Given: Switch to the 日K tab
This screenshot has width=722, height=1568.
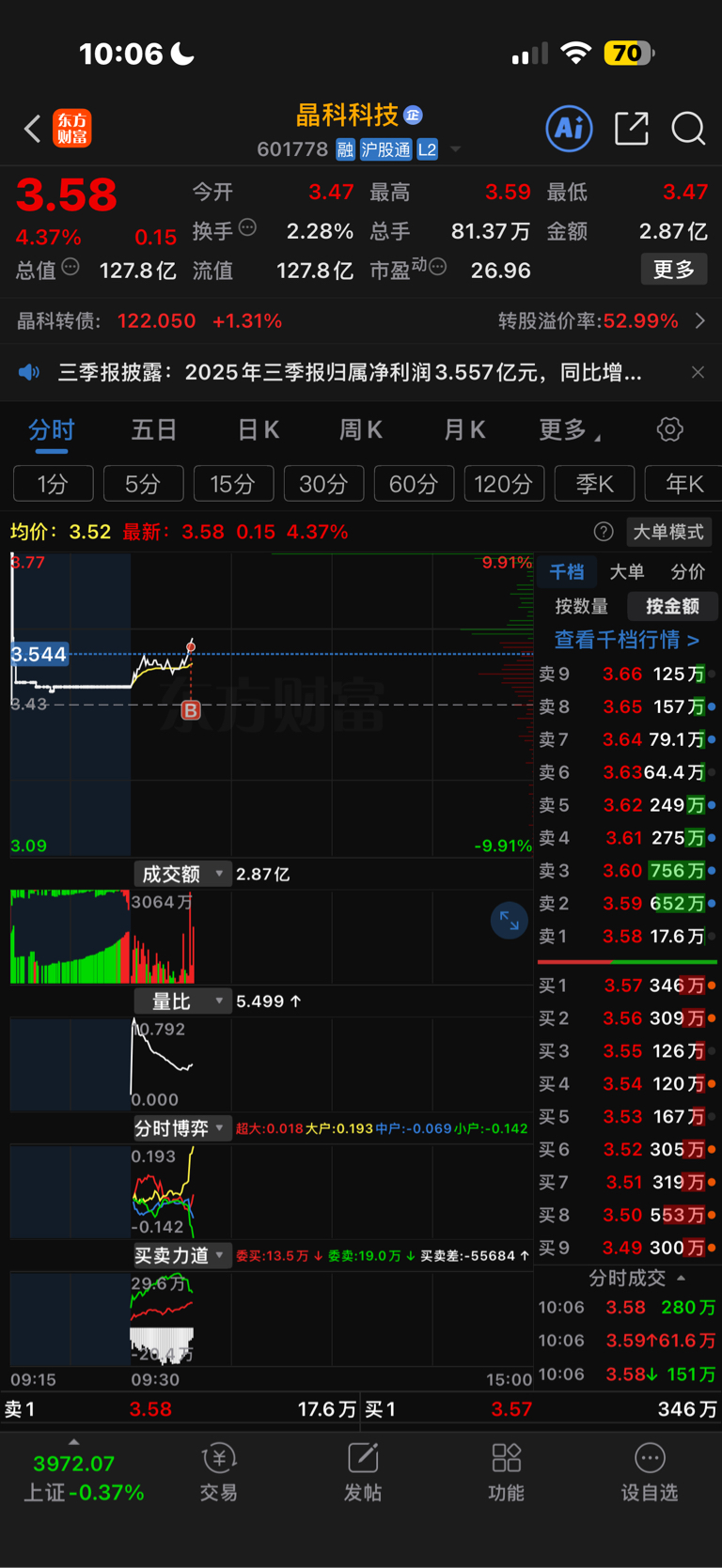Looking at the screenshot, I should [258, 430].
